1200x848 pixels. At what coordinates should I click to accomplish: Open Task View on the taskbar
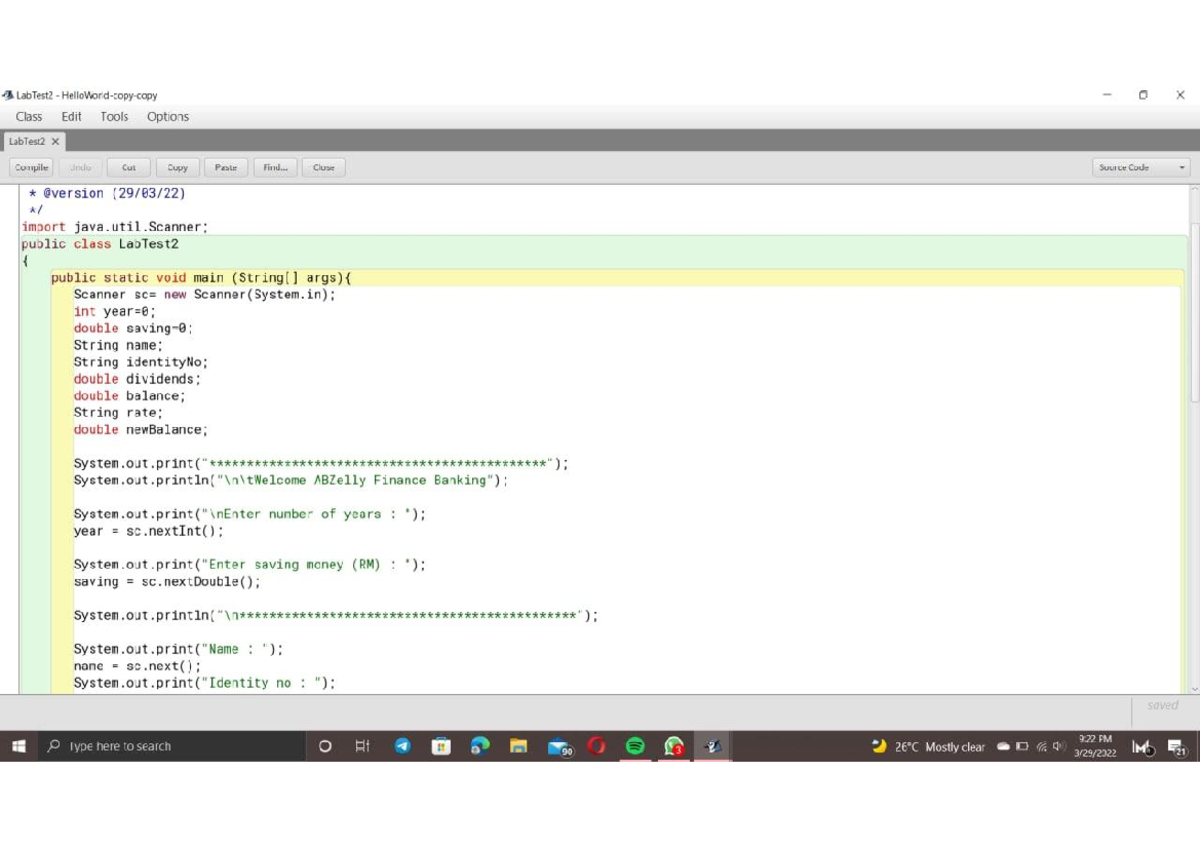point(363,747)
